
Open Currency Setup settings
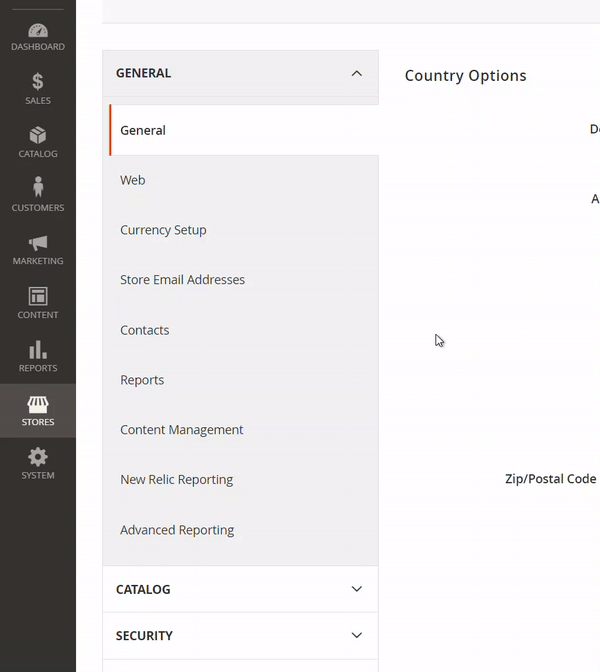coord(163,230)
